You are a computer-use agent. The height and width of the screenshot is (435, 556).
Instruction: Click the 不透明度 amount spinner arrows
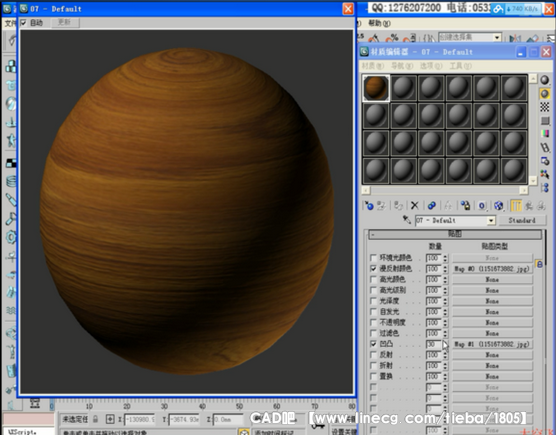(445, 323)
